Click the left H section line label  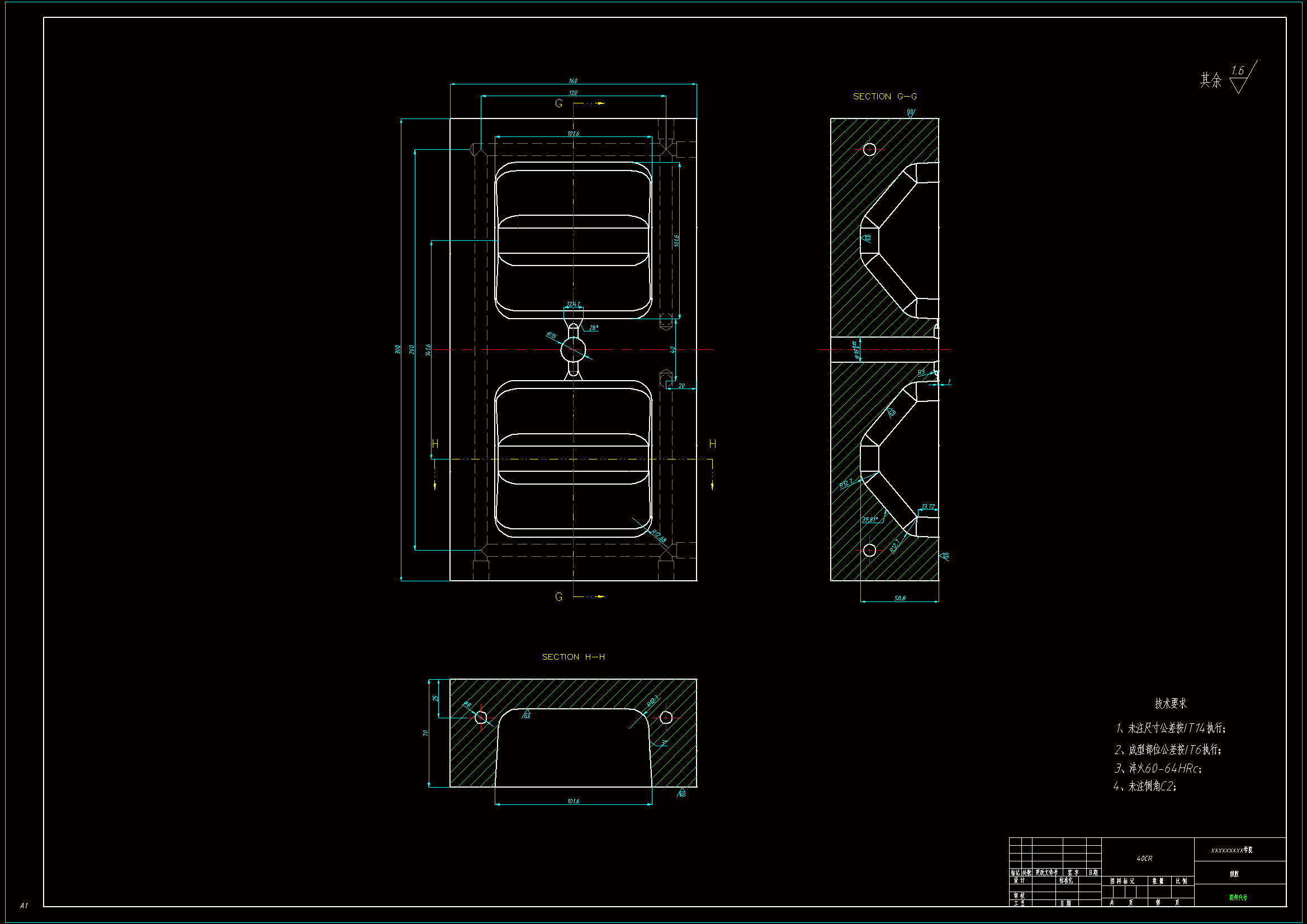(435, 444)
